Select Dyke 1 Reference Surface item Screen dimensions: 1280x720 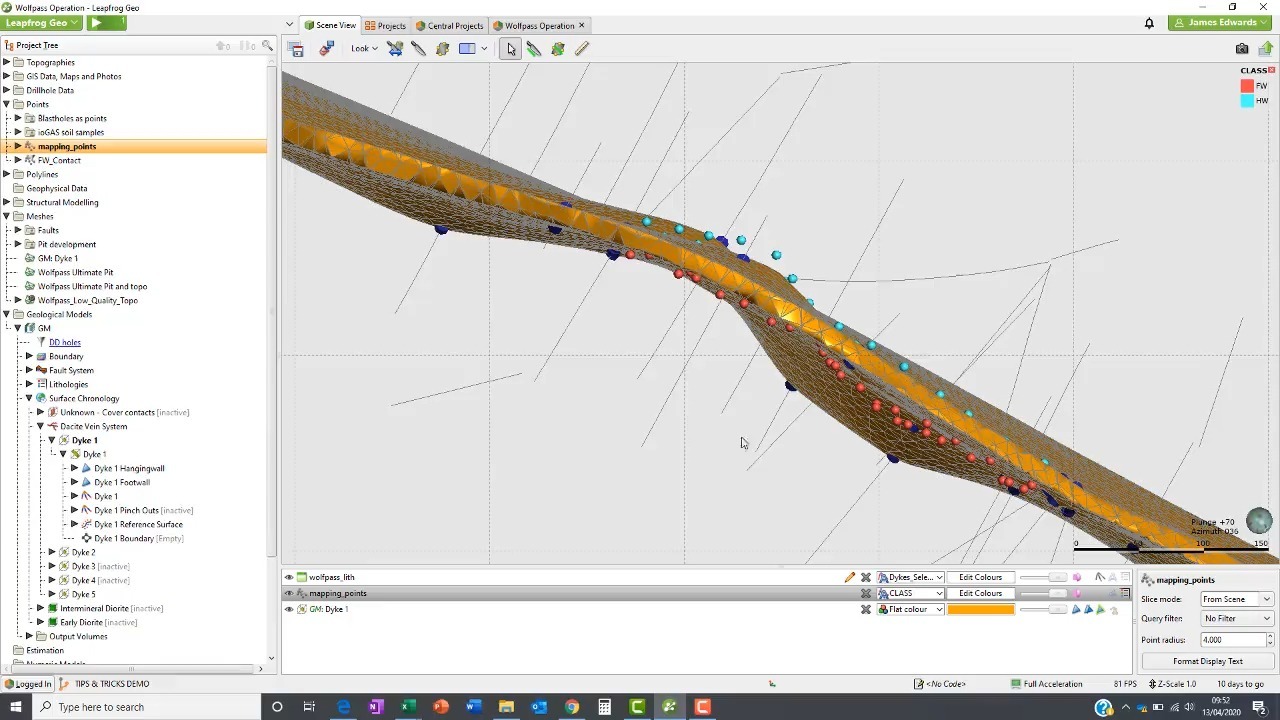138,524
